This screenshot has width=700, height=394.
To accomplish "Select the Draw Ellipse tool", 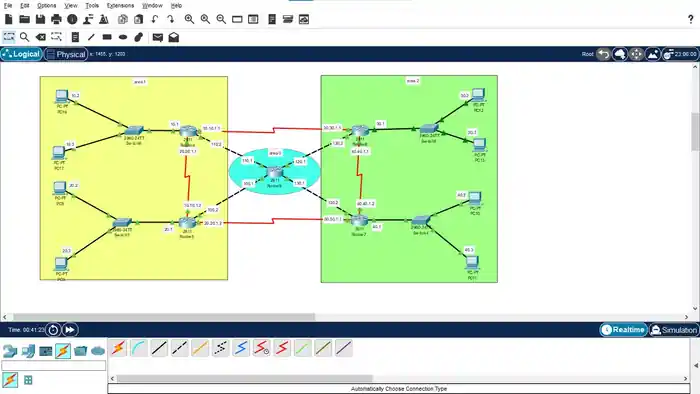I will coord(123,37).
